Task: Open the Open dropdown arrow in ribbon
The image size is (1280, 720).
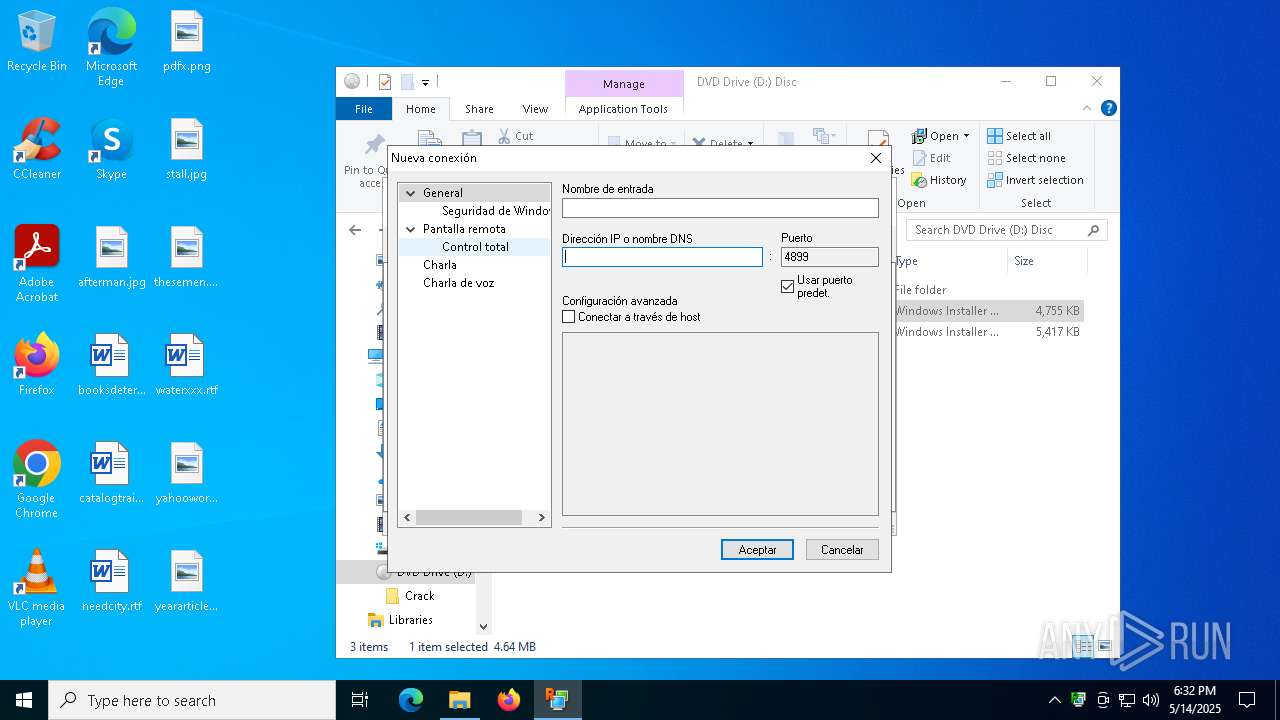Action: coord(966,136)
